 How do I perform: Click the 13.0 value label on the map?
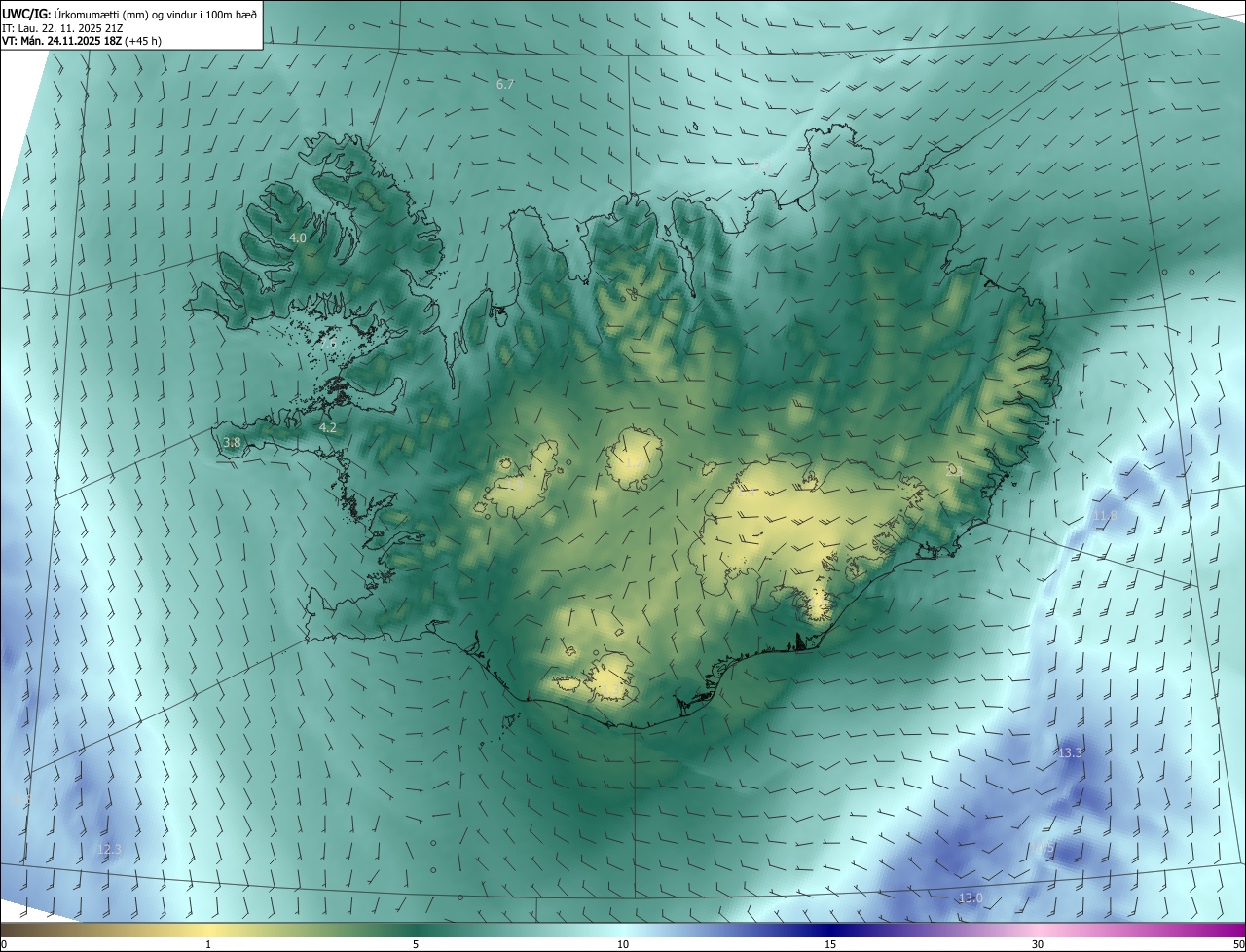(971, 897)
